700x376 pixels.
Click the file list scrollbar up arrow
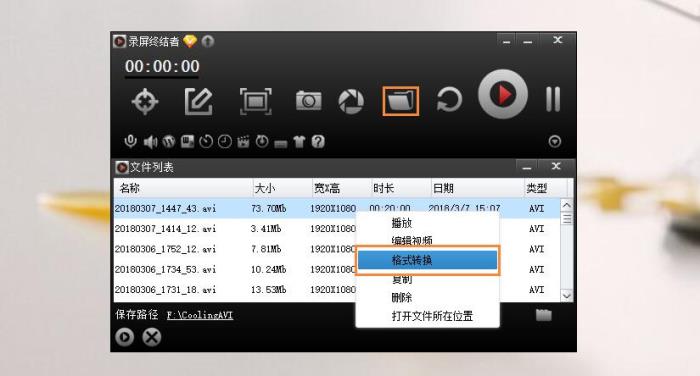click(x=567, y=205)
